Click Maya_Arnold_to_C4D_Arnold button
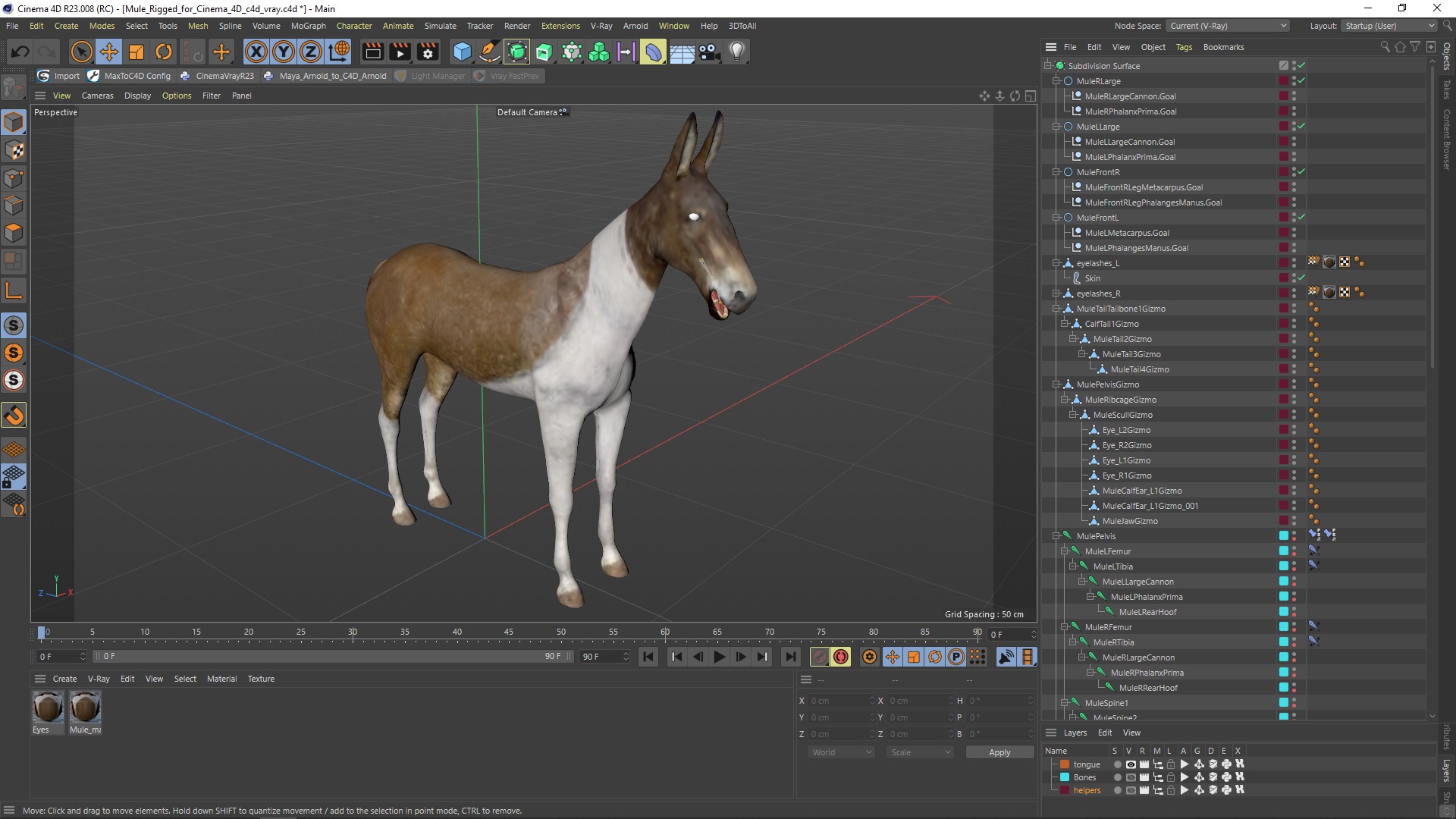The height and width of the screenshot is (819, 1456). point(325,76)
